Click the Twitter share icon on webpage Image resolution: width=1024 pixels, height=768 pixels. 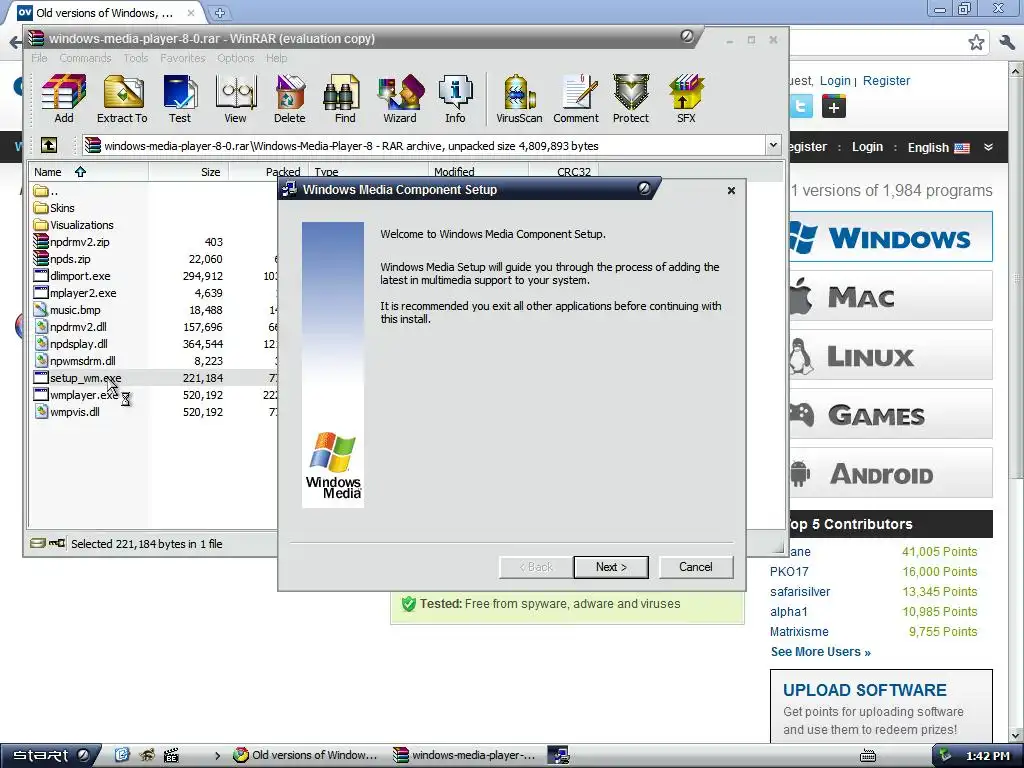click(x=801, y=106)
